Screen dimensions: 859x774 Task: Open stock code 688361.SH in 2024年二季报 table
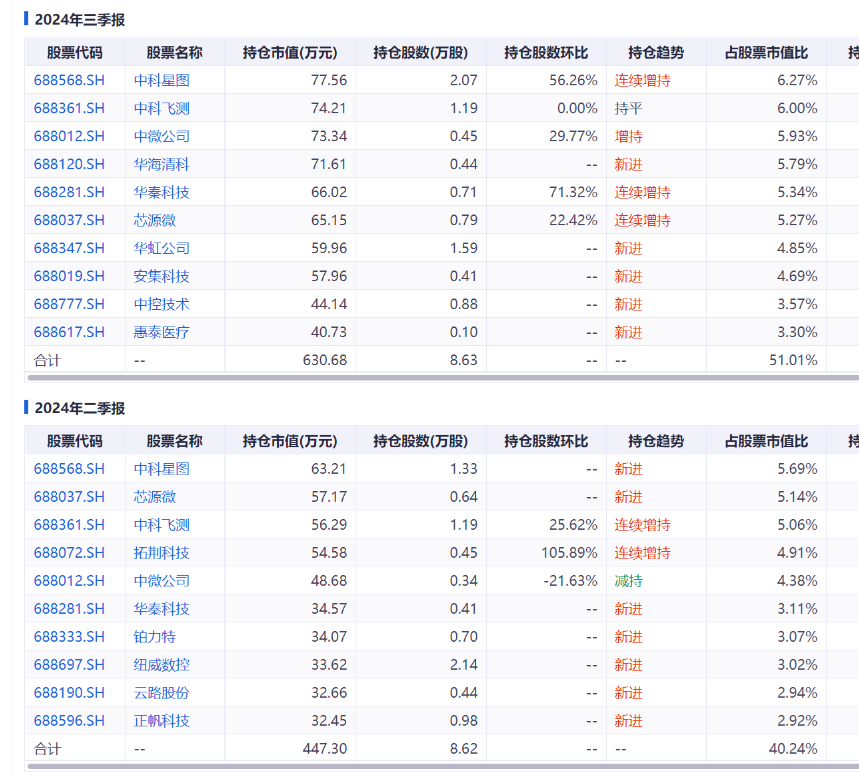(69, 525)
